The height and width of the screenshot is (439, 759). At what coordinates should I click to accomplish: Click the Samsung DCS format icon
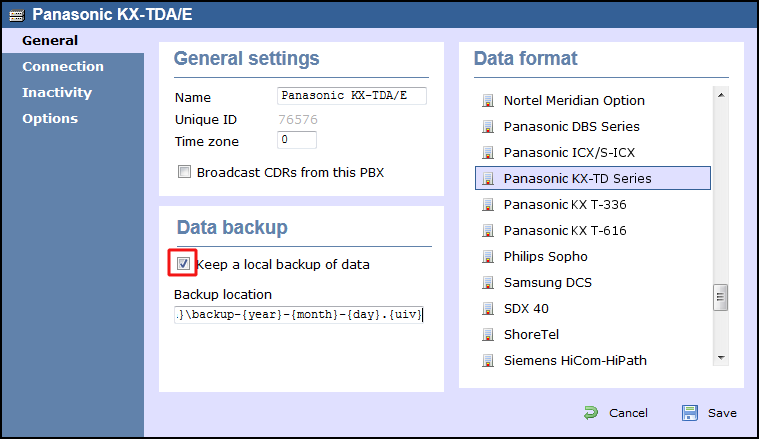point(488,283)
